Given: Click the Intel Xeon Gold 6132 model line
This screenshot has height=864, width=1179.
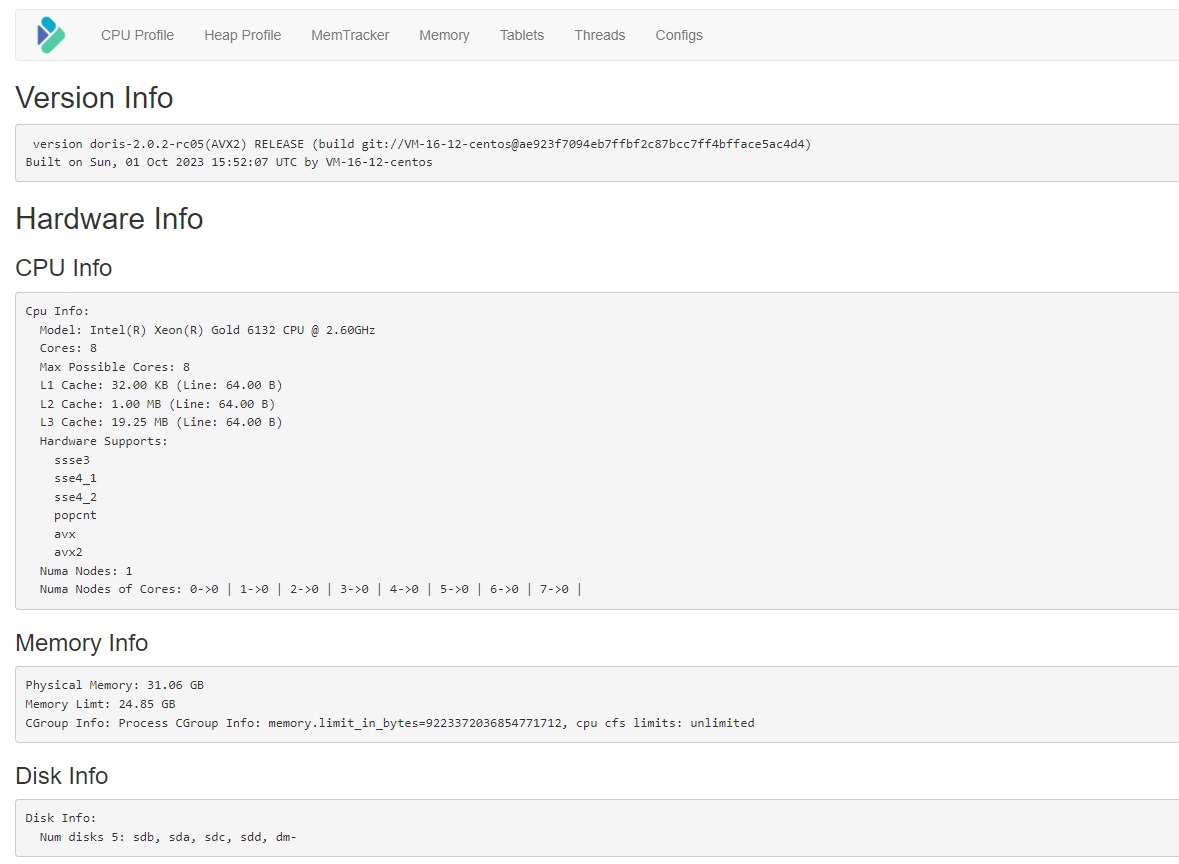Looking at the screenshot, I should coord(207,330).
